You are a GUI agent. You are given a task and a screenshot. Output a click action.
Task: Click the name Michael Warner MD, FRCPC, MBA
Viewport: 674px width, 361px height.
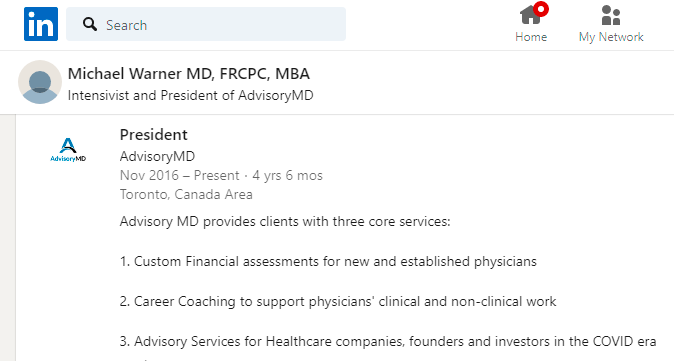pyautogui.click(x=189, y=74)
